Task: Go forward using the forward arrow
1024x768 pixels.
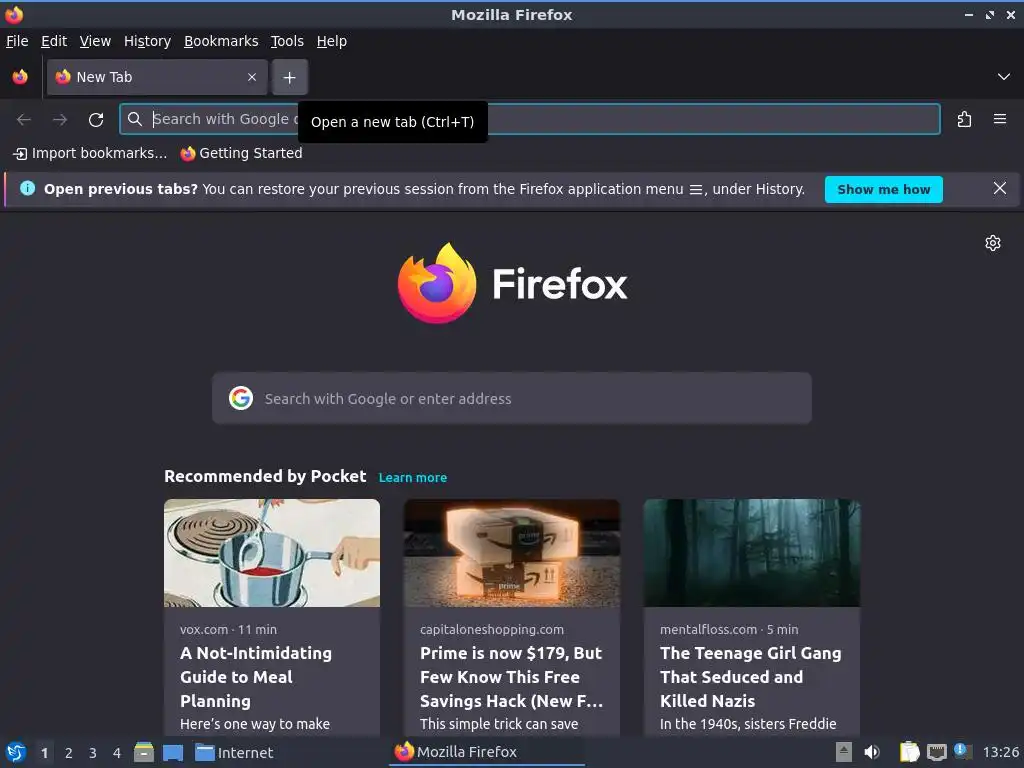Action: point(60,120)
